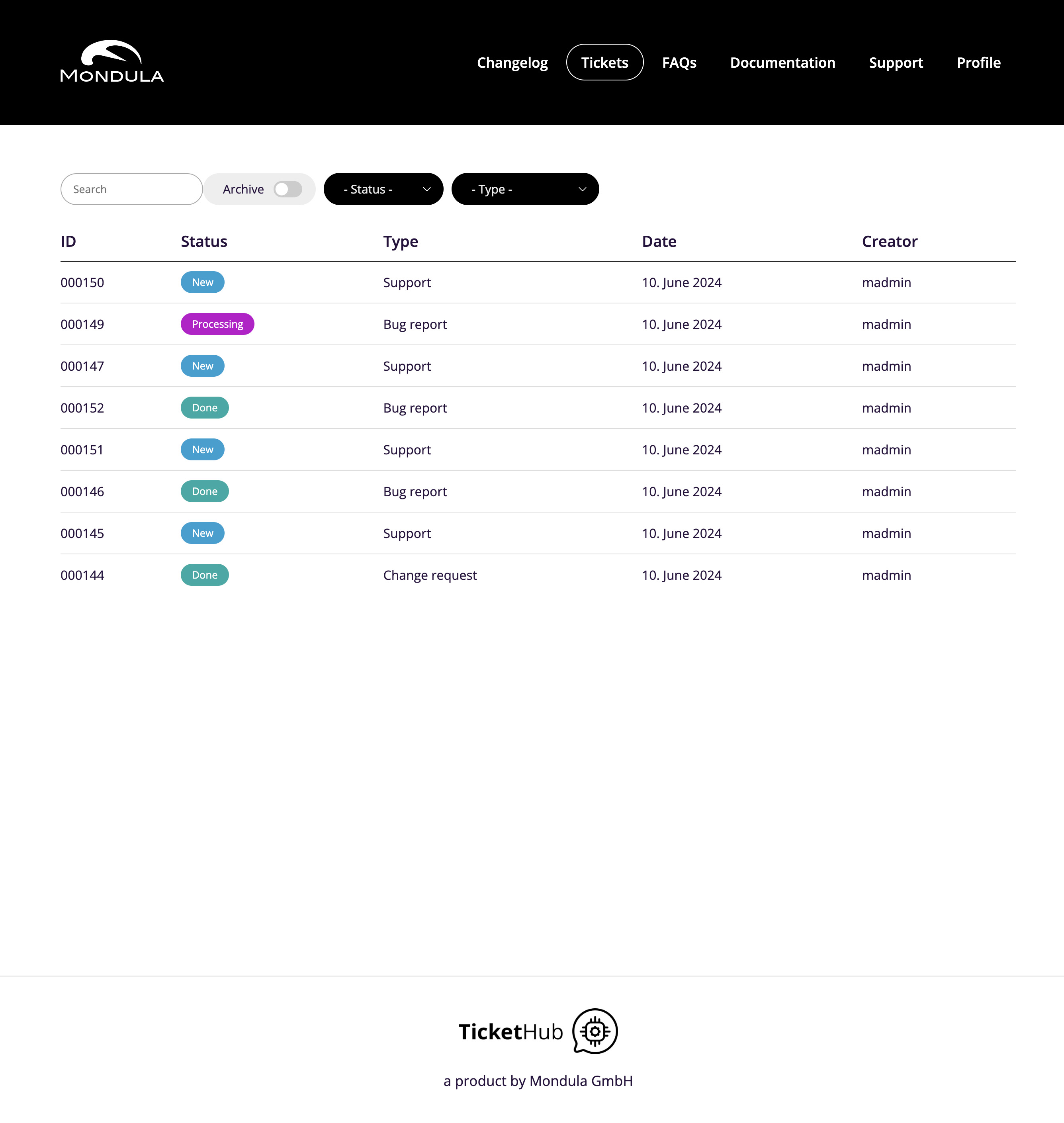1064x1123 pixels.
Task: Click the Done badge on ticket 000144
Action: pyautogui.click(x=205, y=575)
